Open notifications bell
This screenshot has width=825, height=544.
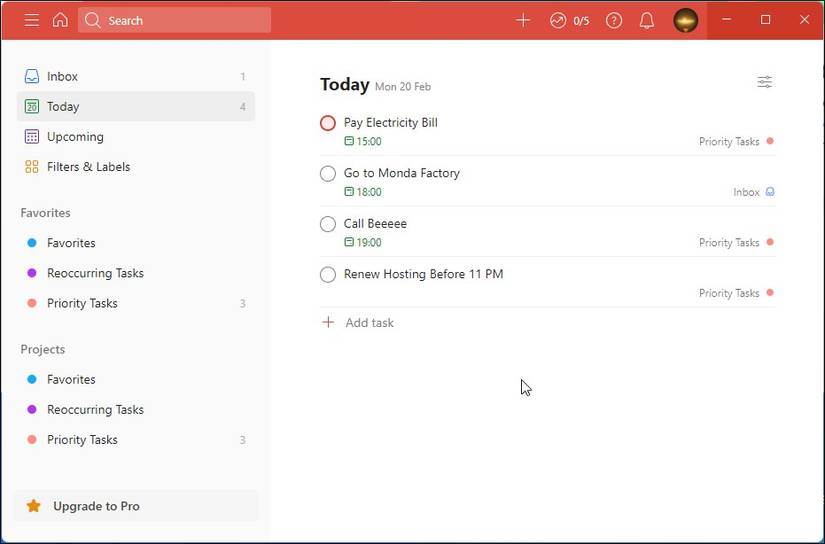click(647, 21)
